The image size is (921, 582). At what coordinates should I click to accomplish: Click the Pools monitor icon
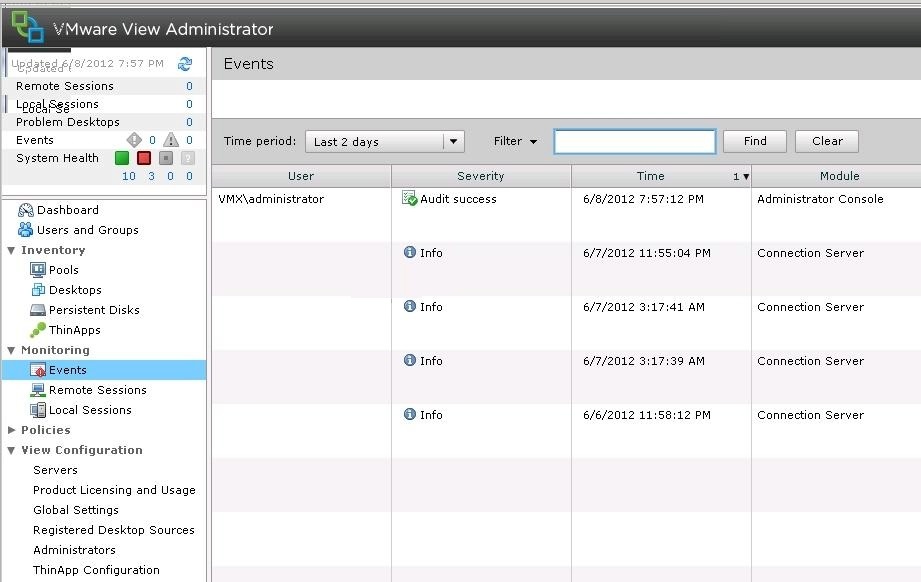[x=38, y=270]
